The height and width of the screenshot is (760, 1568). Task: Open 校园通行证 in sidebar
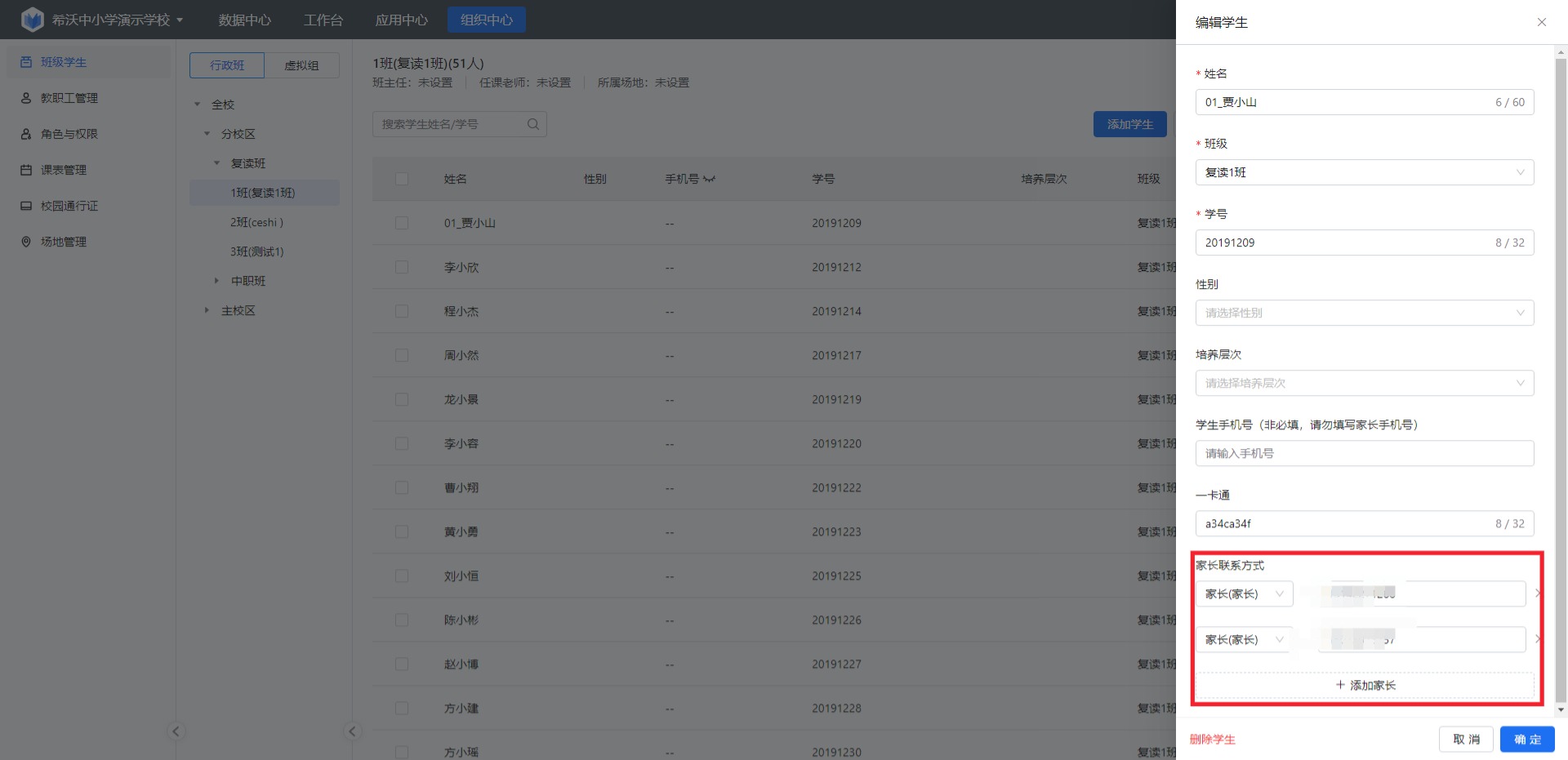[69, 206]
